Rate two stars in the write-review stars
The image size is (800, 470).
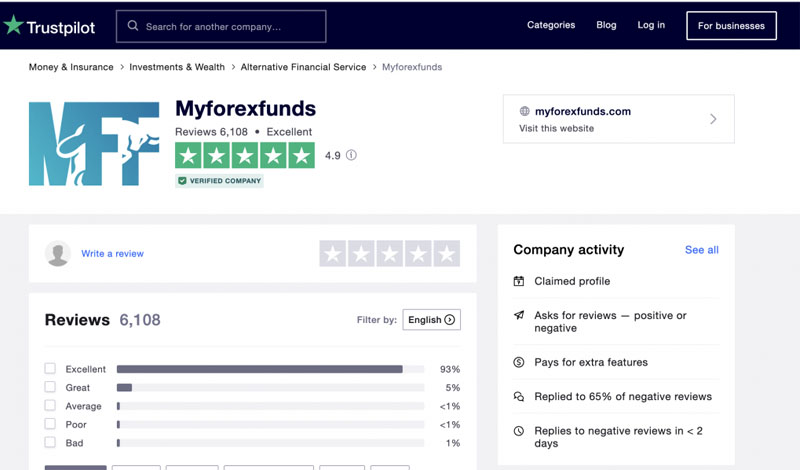coord(361,254)
